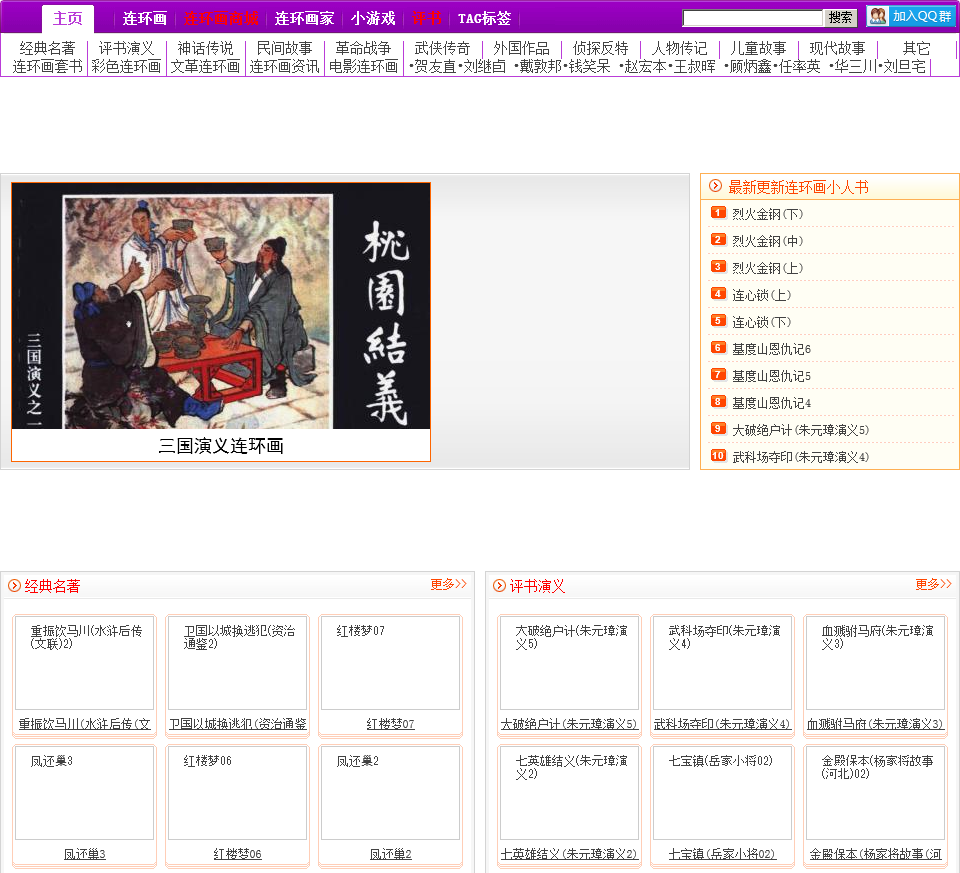Screen dimensions: 960x873
Task: Open the 其它 category
Action: tap(917, 48)
